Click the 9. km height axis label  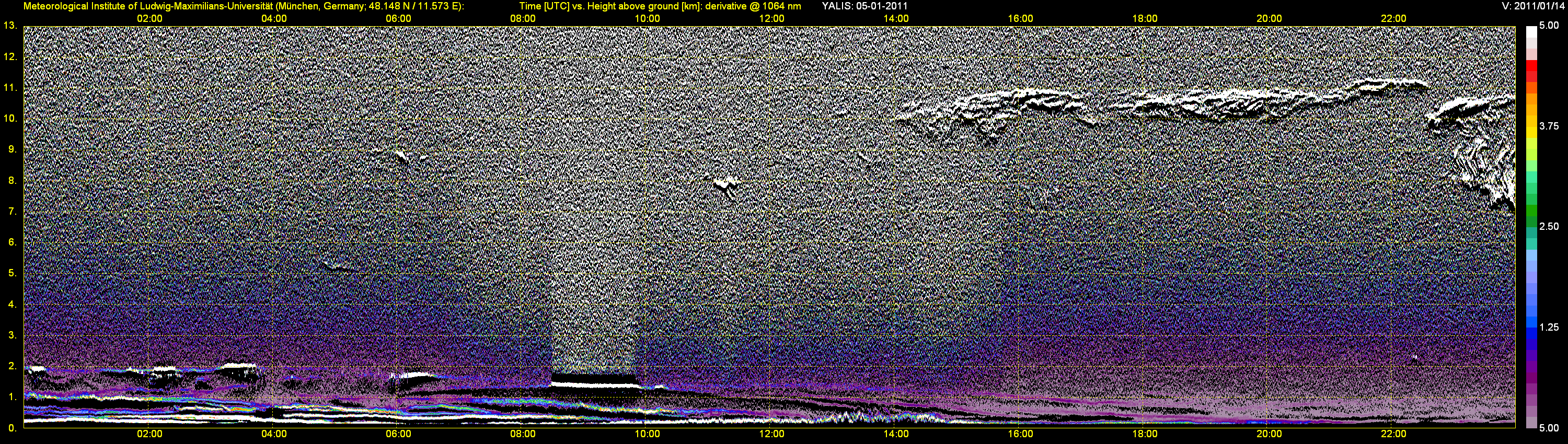tap(13, 149)
